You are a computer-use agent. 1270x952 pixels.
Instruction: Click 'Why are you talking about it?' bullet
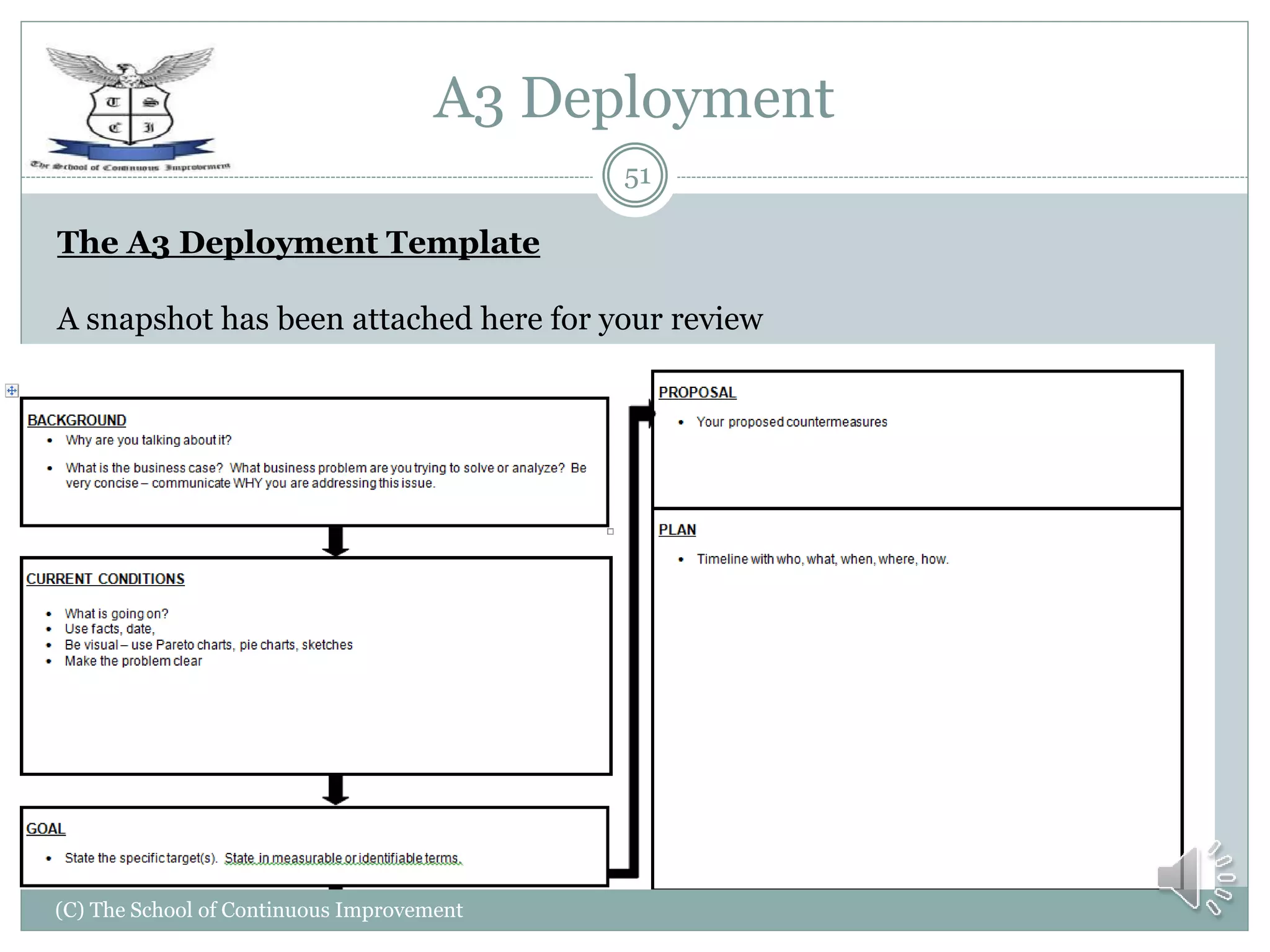click(x=148, y=440)
